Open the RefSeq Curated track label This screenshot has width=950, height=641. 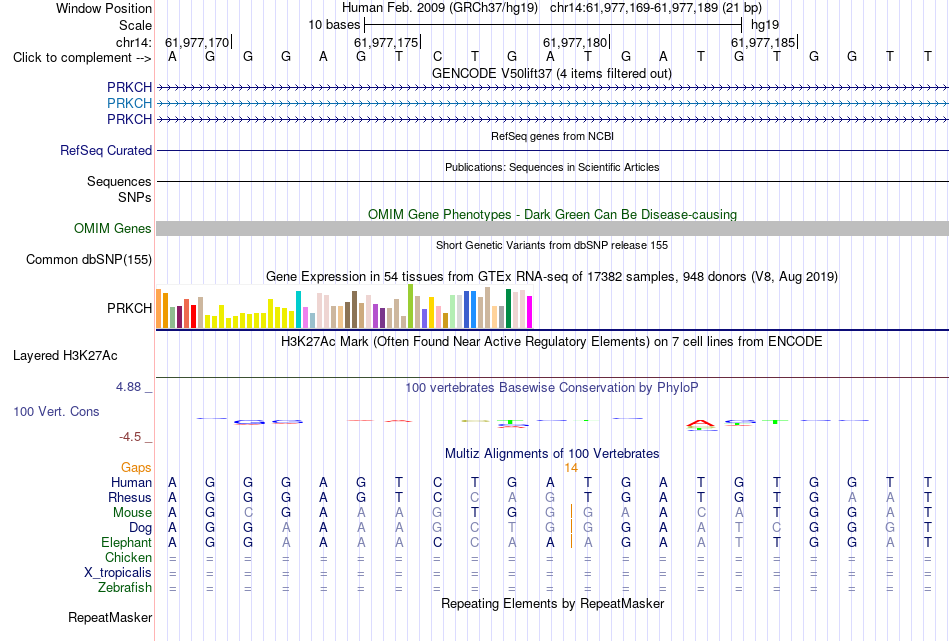click(105, 150)
